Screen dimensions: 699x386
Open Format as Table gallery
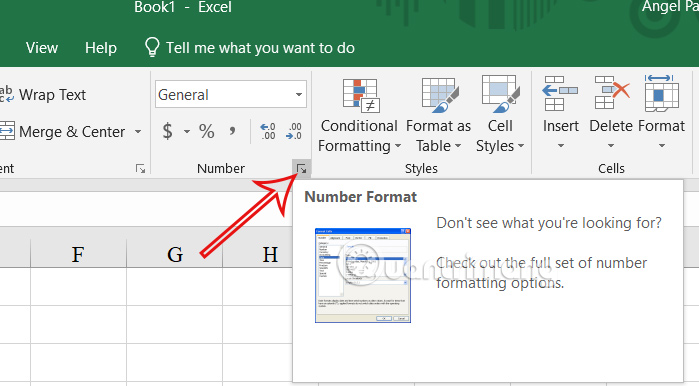coord(439,115)
